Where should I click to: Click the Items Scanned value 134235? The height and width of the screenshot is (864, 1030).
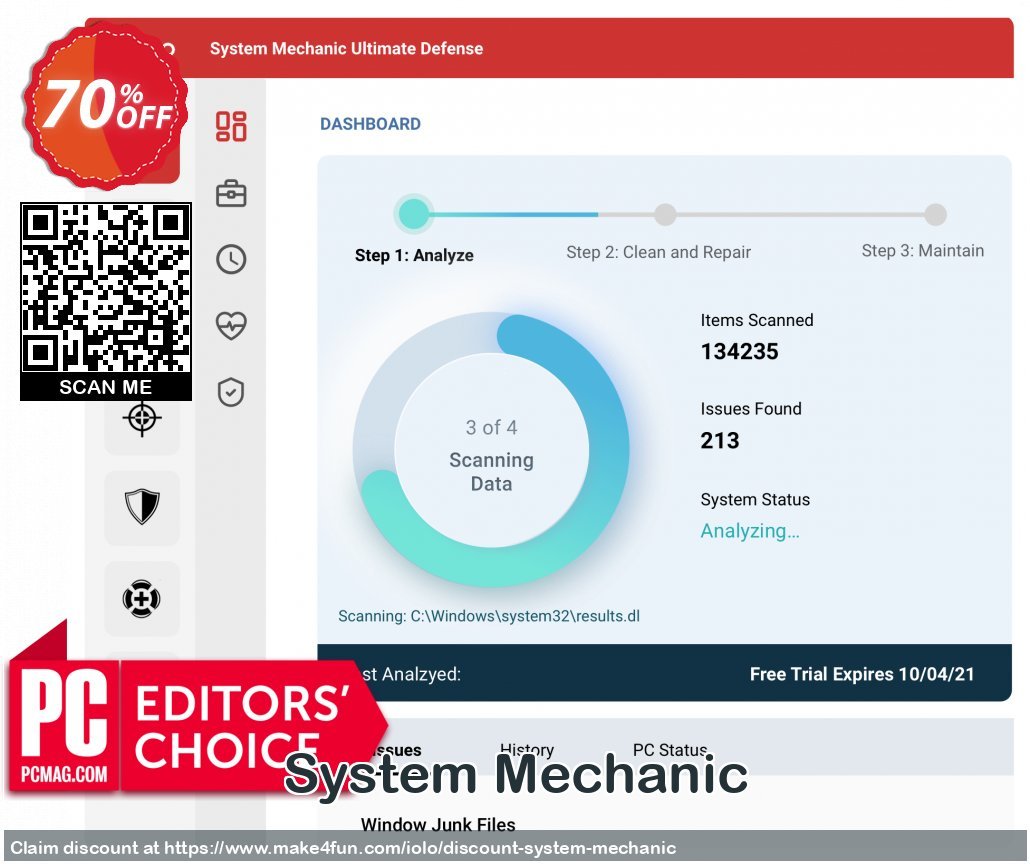739,352
